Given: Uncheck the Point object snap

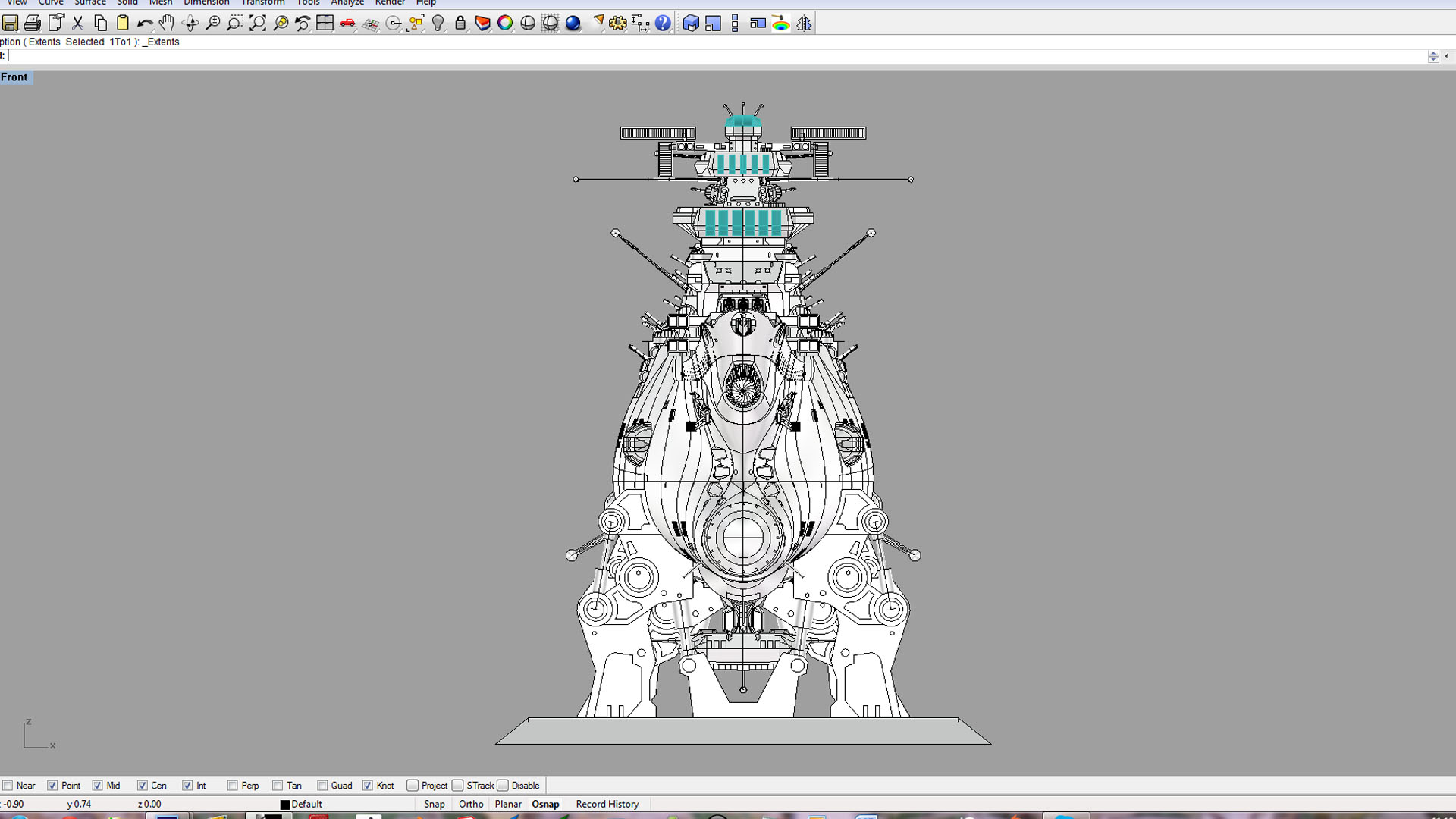Looking at the screenshot, I should [52, 786].
